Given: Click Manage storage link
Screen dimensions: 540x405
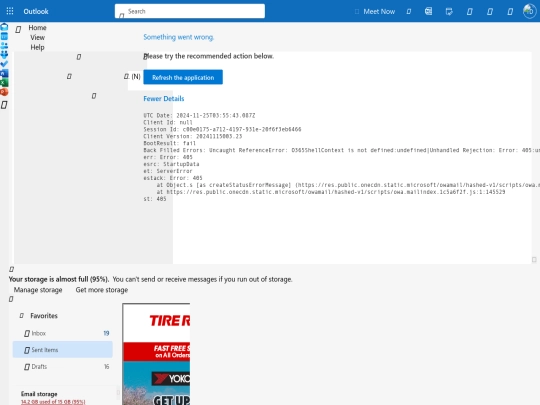Looking at the screenshot, I should [x=38, y=290].
